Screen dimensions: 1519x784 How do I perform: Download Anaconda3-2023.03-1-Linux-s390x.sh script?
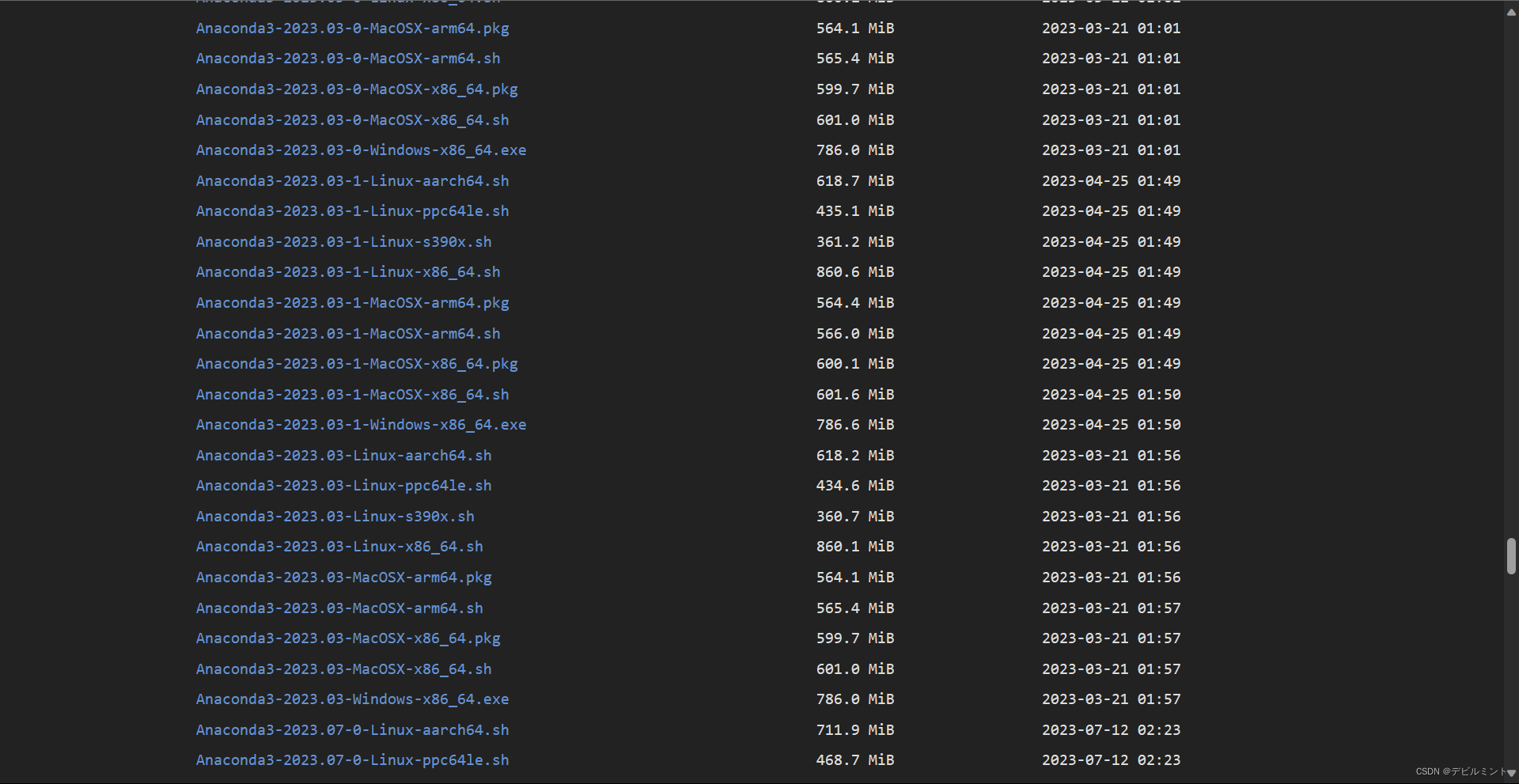343,242
